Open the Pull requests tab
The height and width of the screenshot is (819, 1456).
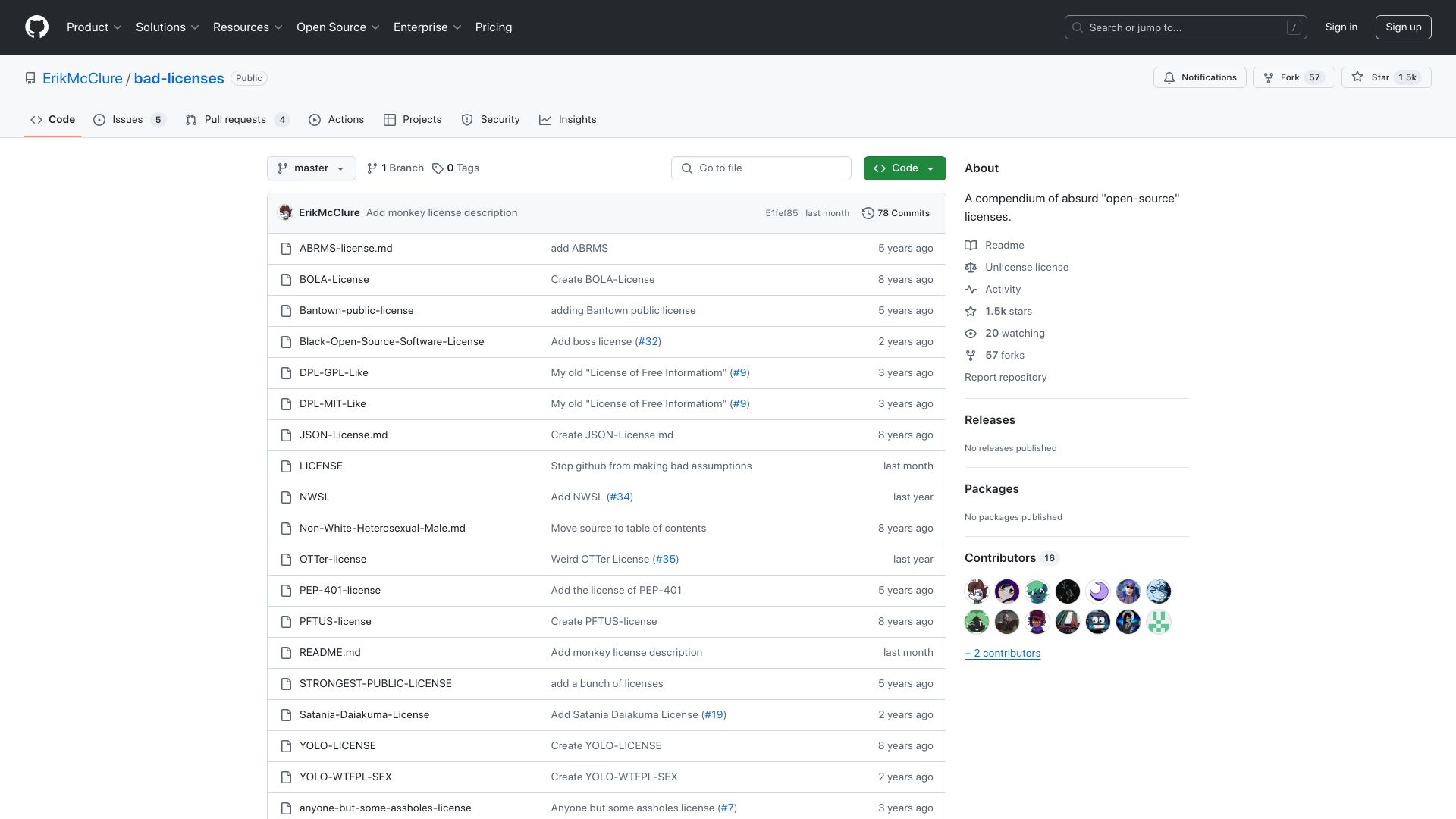tap(237, 120)
